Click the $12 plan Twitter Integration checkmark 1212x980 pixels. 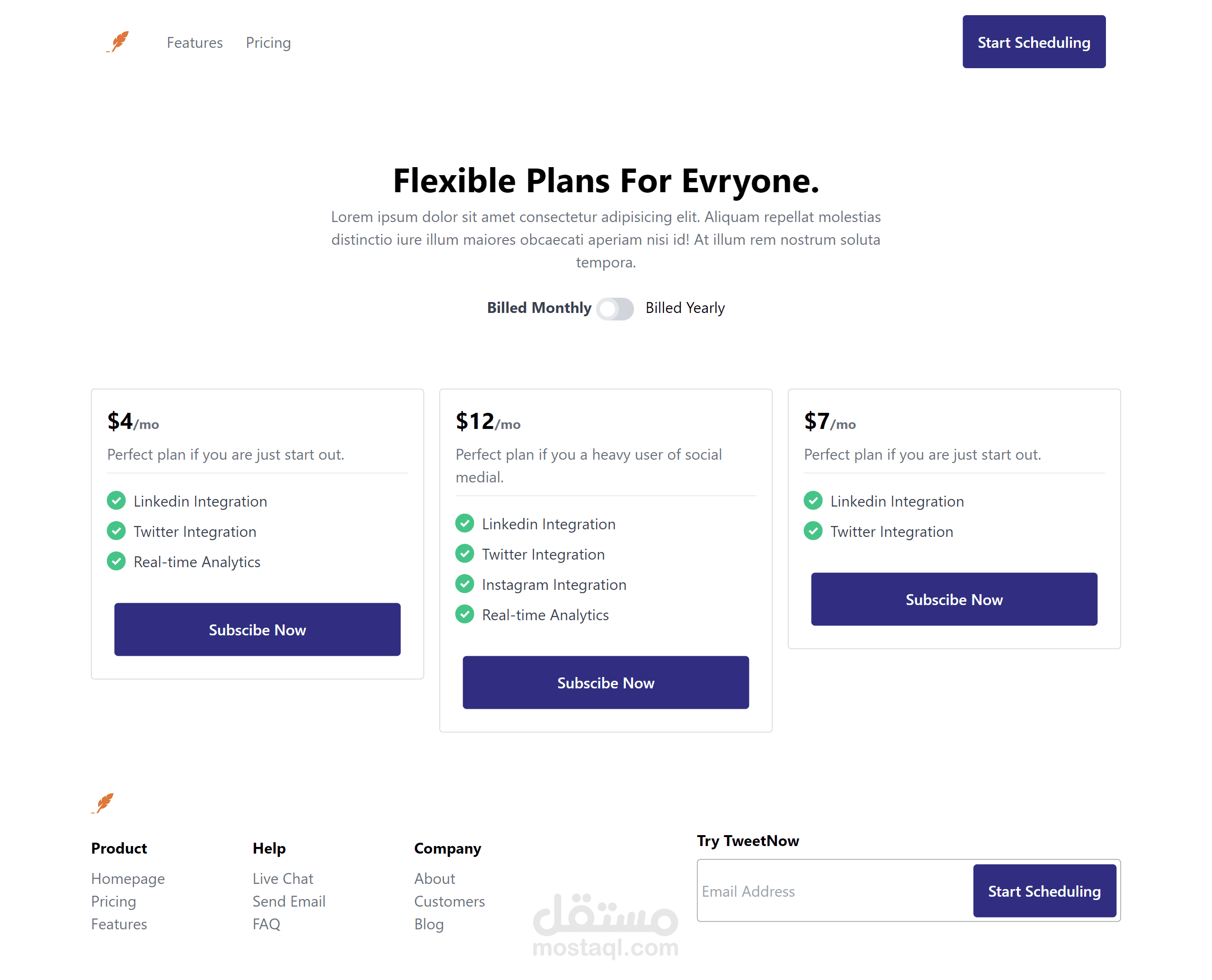click(464, 554)
